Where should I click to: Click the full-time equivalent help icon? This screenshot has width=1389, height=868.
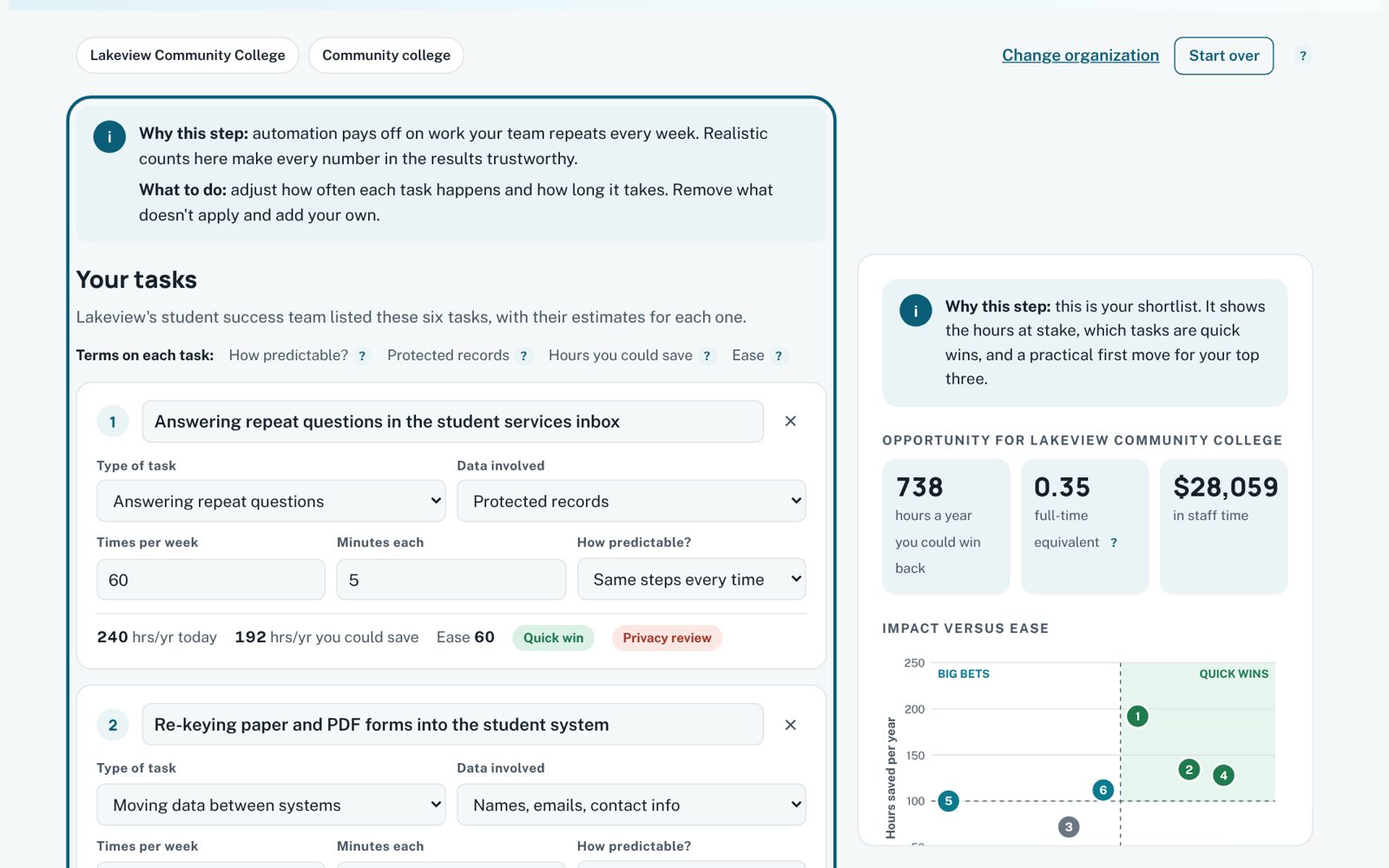pos(1114,542)
